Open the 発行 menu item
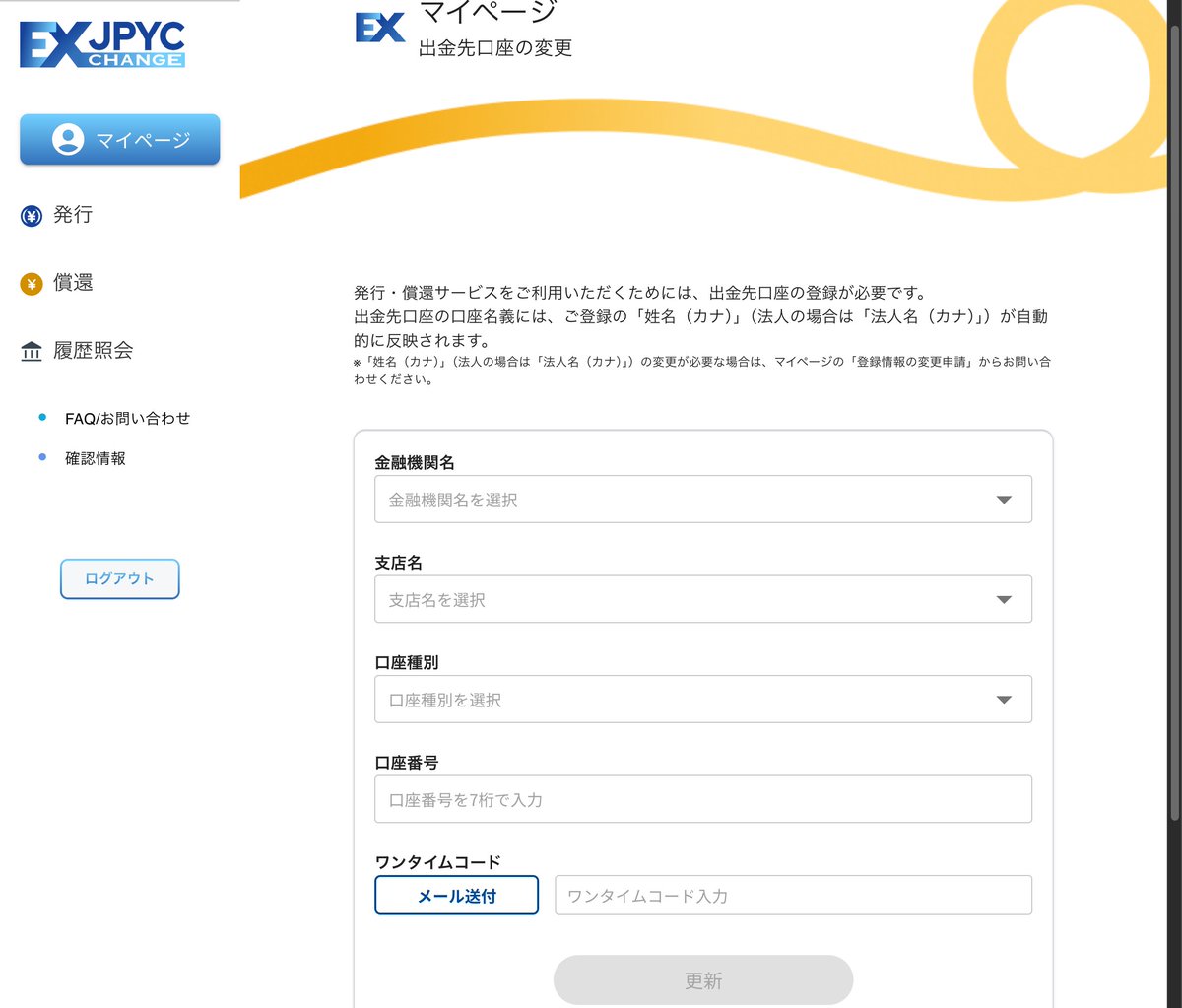The width and height of the screenshot is (1182, 1008). pos(73,215)
